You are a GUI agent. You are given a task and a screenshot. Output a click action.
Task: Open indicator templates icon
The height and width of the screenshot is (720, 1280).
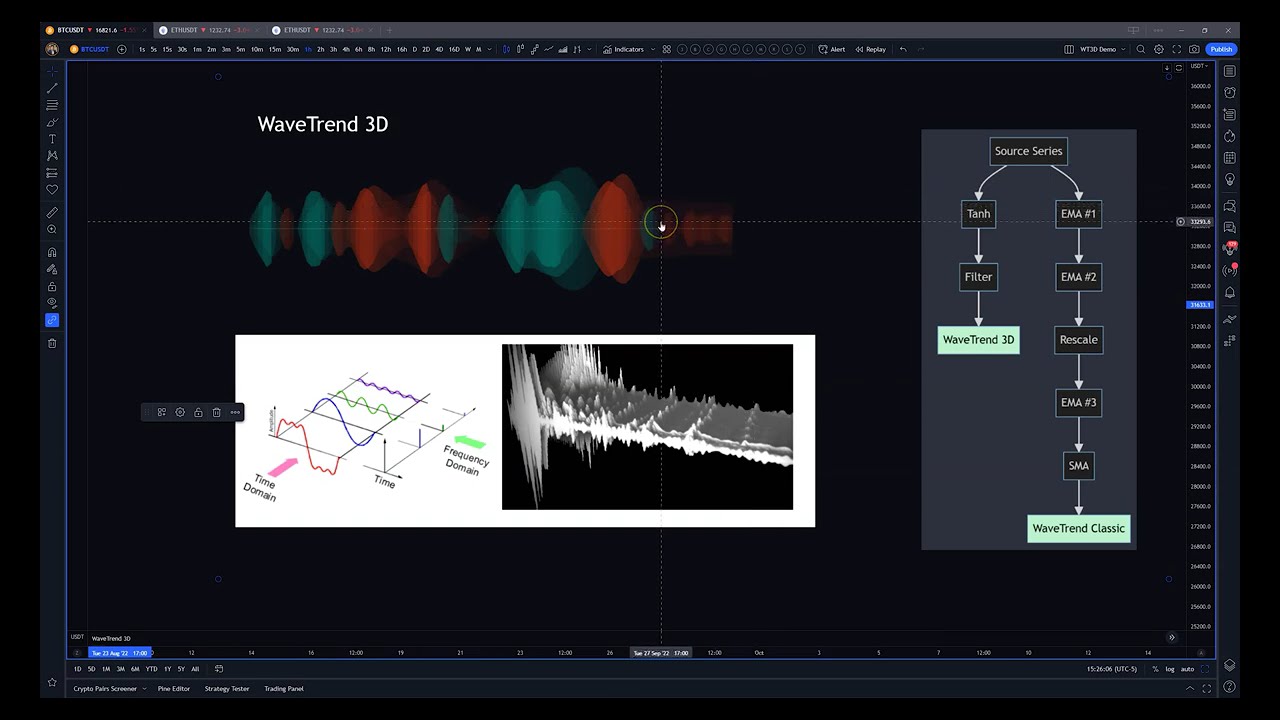(x=667, y=49)
